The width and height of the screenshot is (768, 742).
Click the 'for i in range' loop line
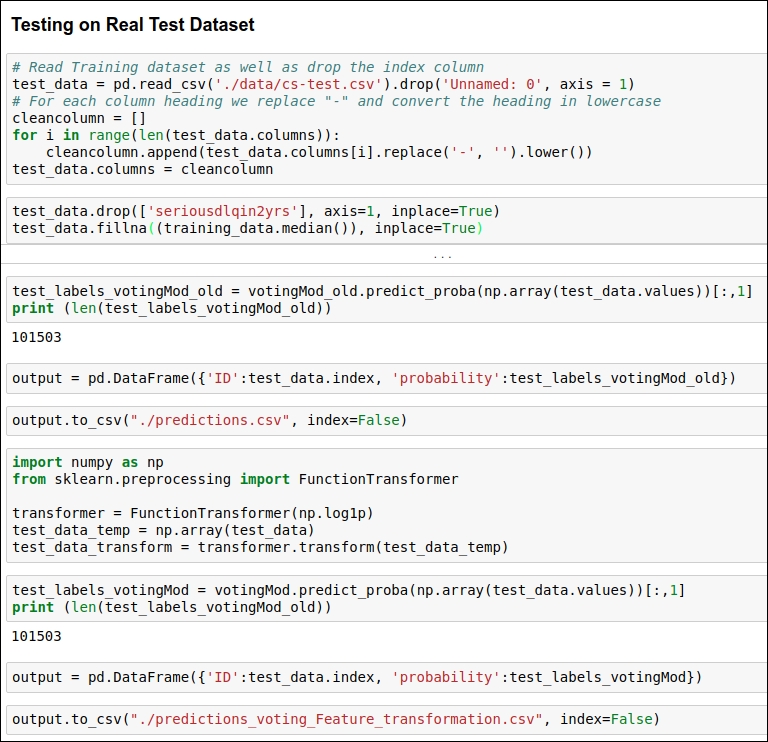(176, 135)
